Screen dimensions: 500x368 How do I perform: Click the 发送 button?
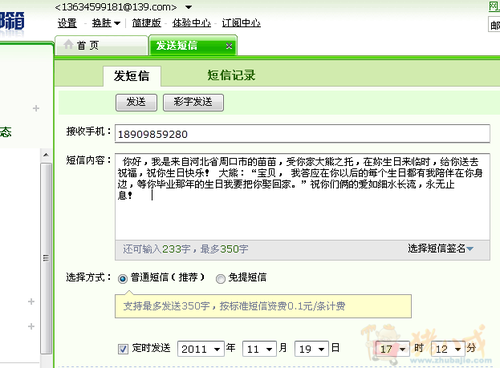(x=136, y=102)
